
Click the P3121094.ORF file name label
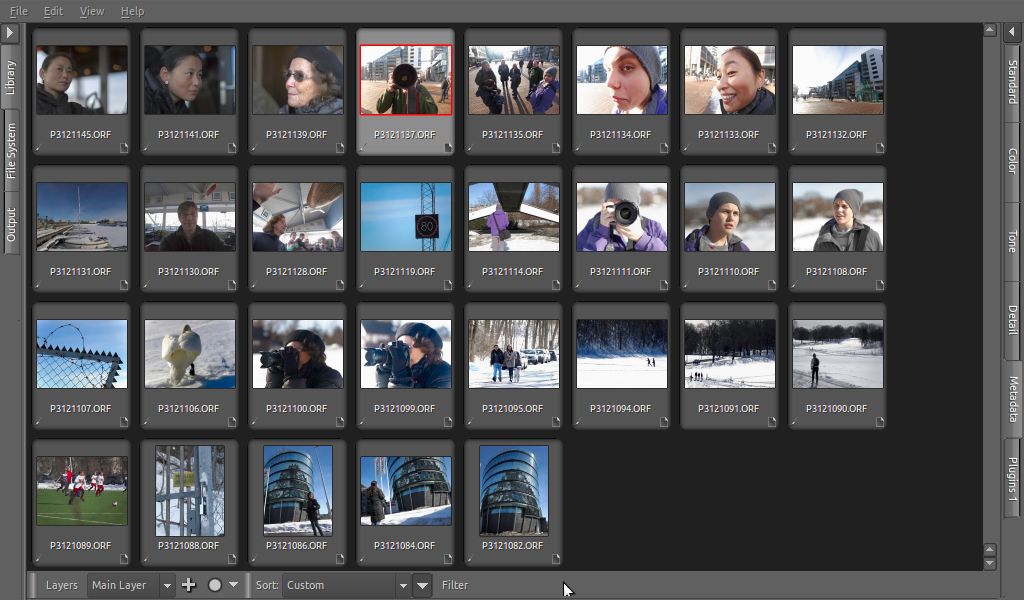[x=620, y=409]
